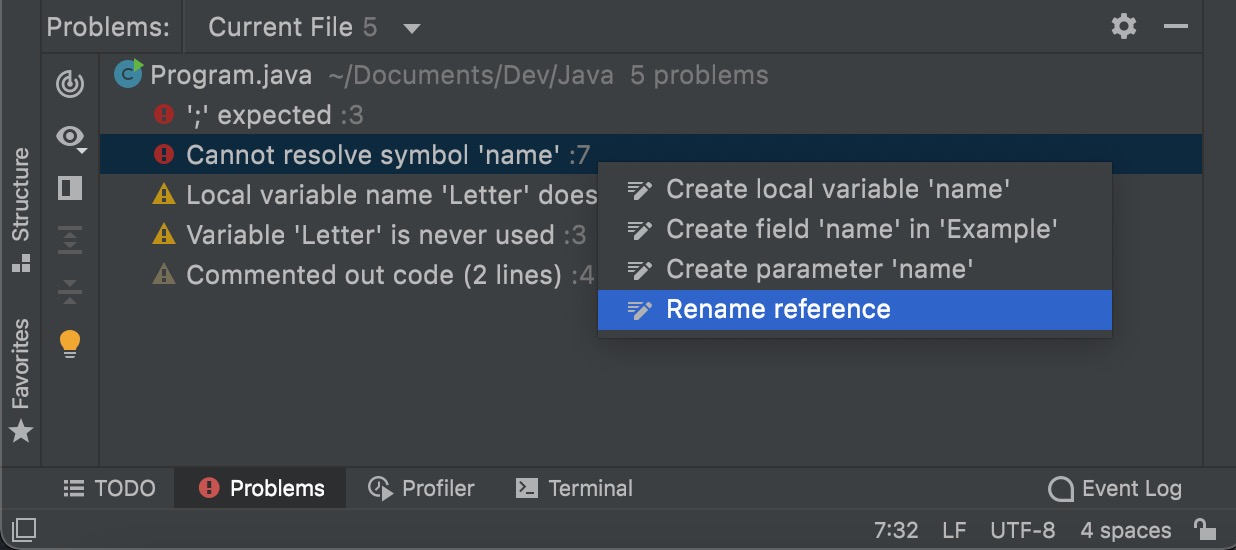
Task: Open the Structure side panel
Action: coord(21,208)
